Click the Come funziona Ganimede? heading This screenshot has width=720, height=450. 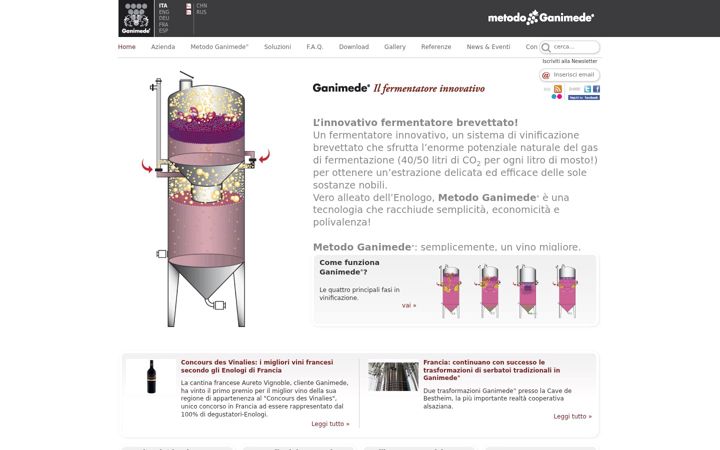(349, 267)
